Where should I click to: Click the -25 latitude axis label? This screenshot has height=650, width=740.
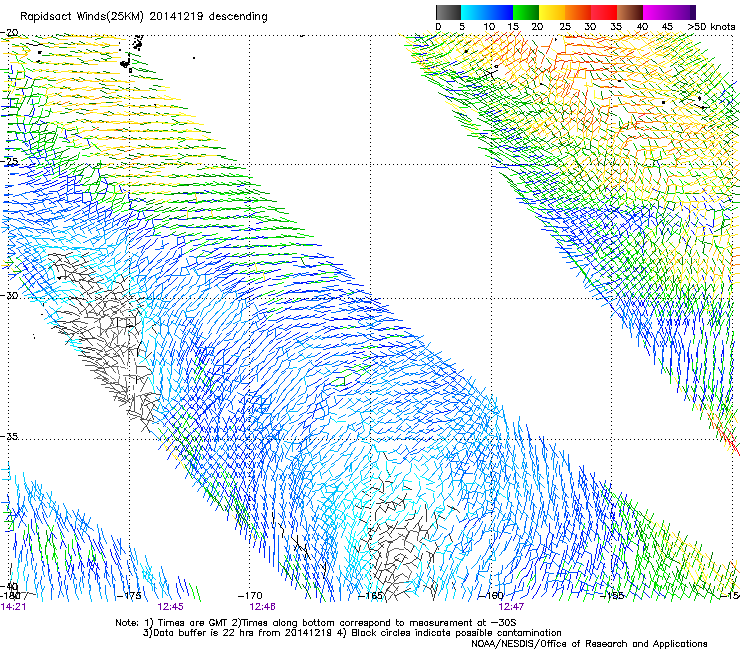pos(9,161)
